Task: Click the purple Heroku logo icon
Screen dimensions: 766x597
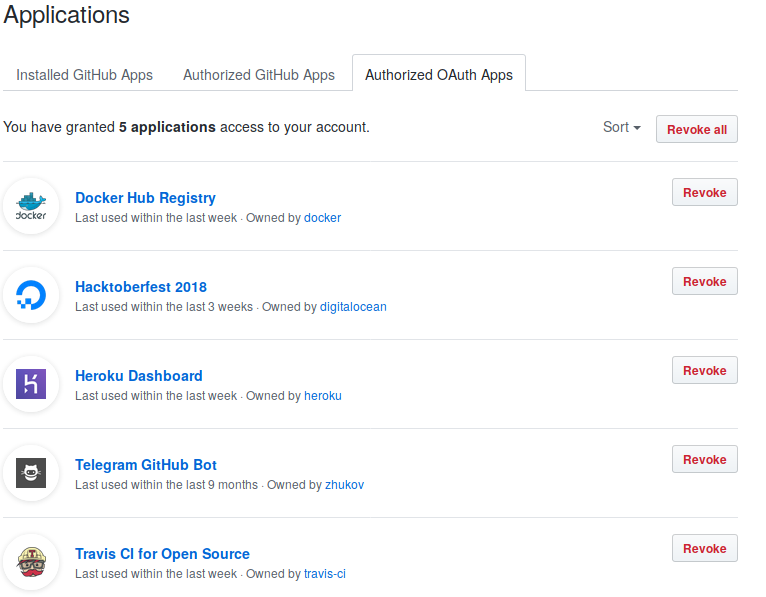Action: [31, 385]
